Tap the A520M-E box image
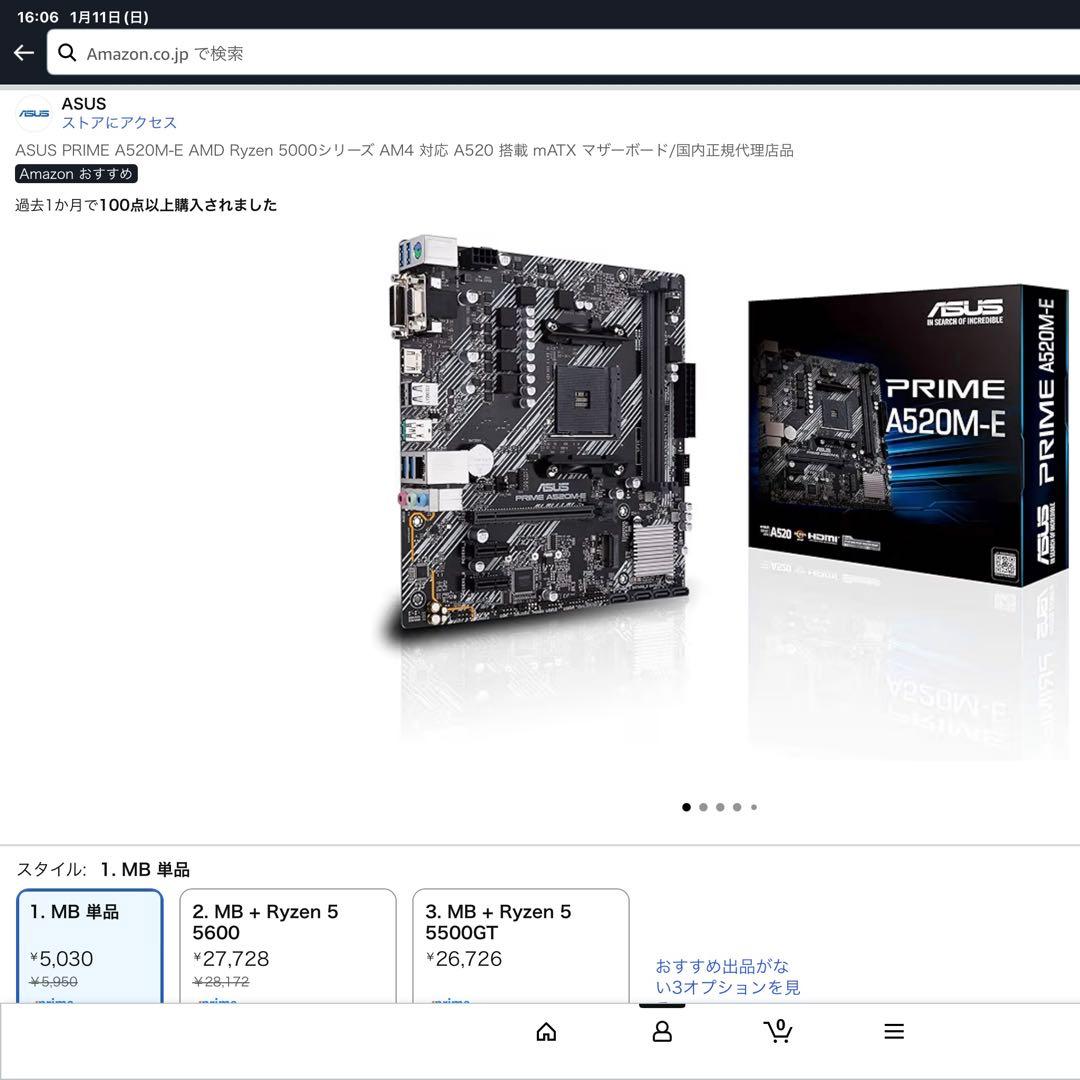This screenshot has height=1080, width=1080. tap(900, 430)
